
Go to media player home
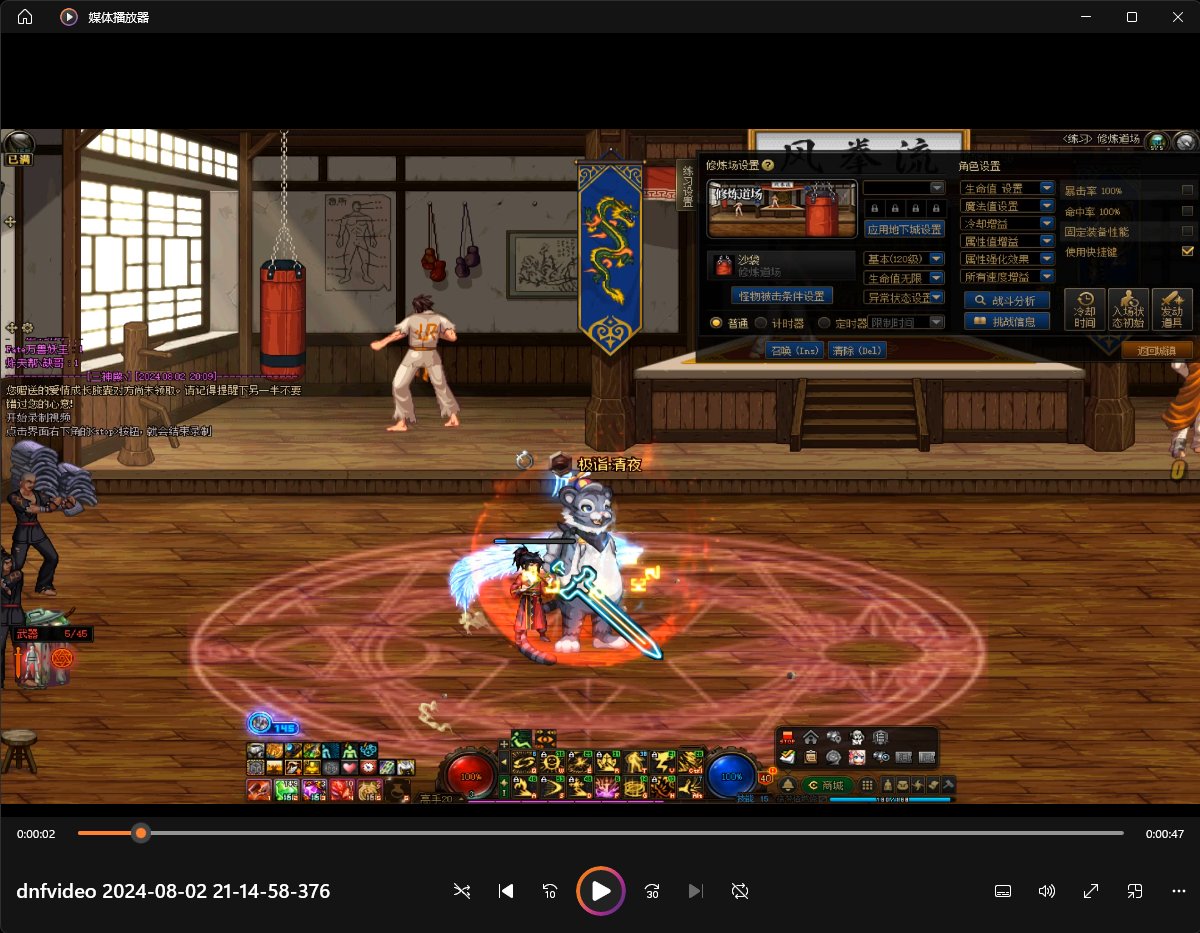pyautogui.click(x=25, y=17)
